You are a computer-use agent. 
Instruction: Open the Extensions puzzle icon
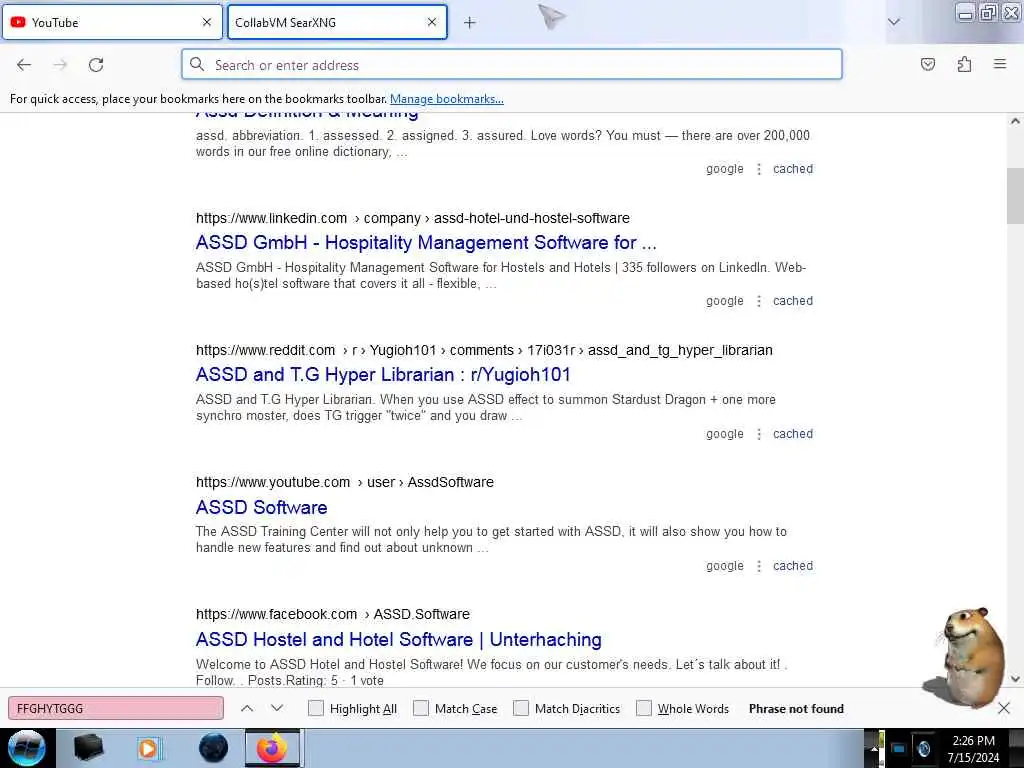pos(964,64)
